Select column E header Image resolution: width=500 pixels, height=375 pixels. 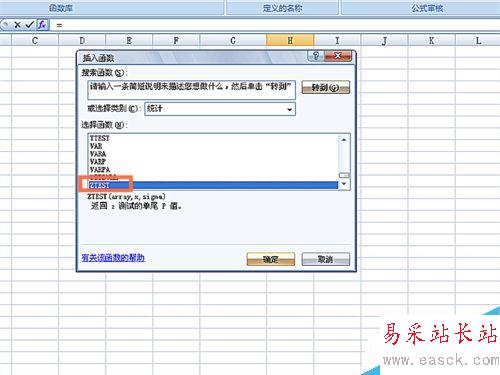(129, 41)
